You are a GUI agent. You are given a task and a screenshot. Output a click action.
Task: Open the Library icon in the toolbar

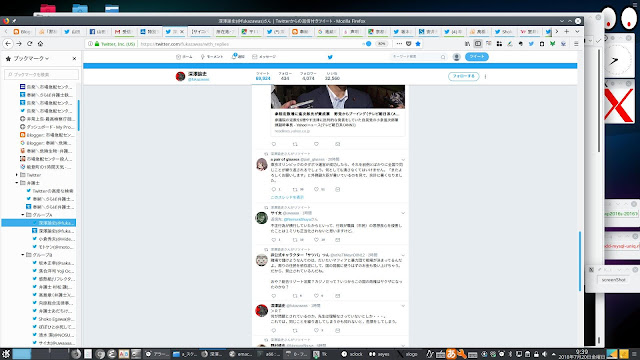(467, 44)
